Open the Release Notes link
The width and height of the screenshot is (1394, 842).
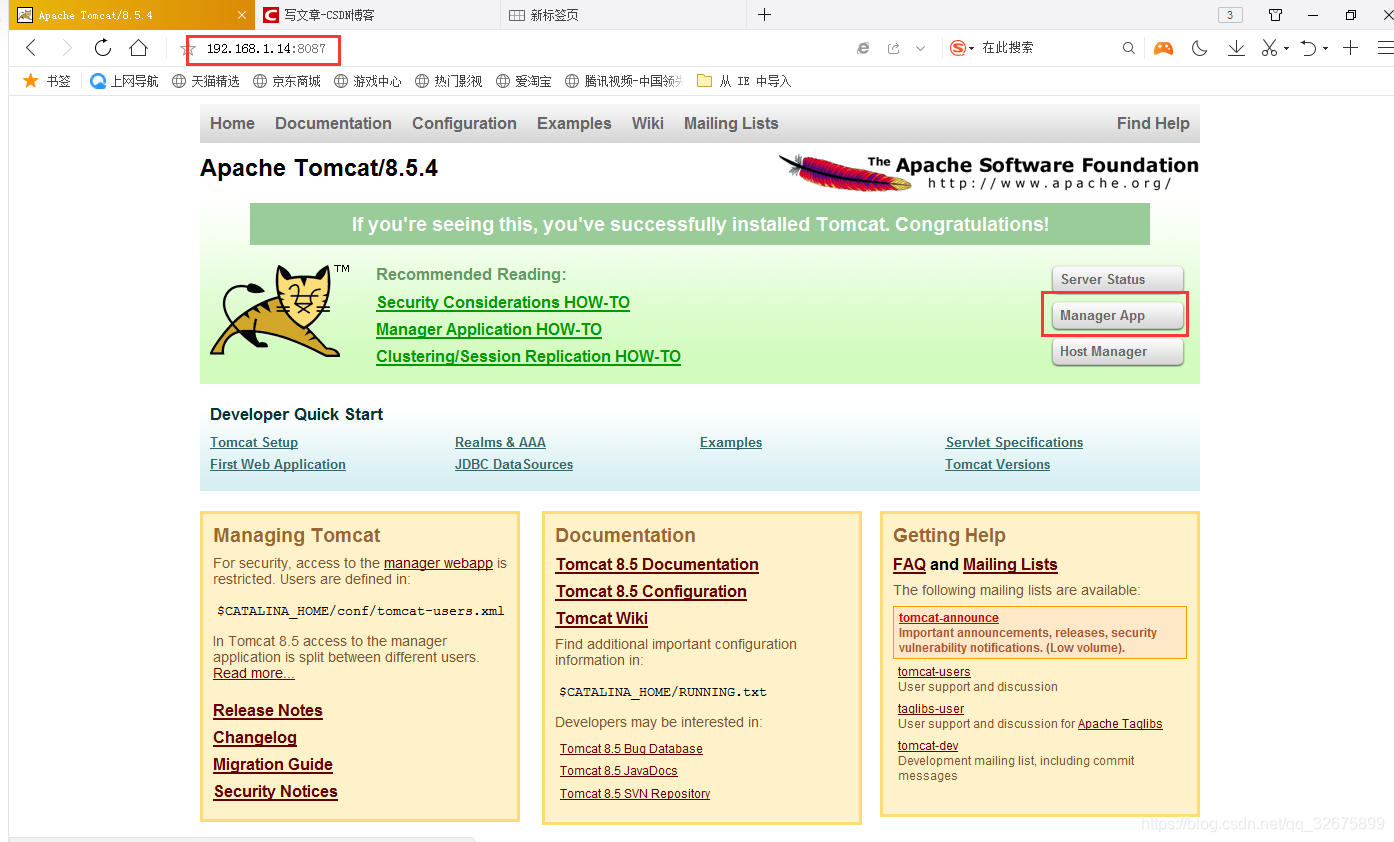tap(268, 710)
